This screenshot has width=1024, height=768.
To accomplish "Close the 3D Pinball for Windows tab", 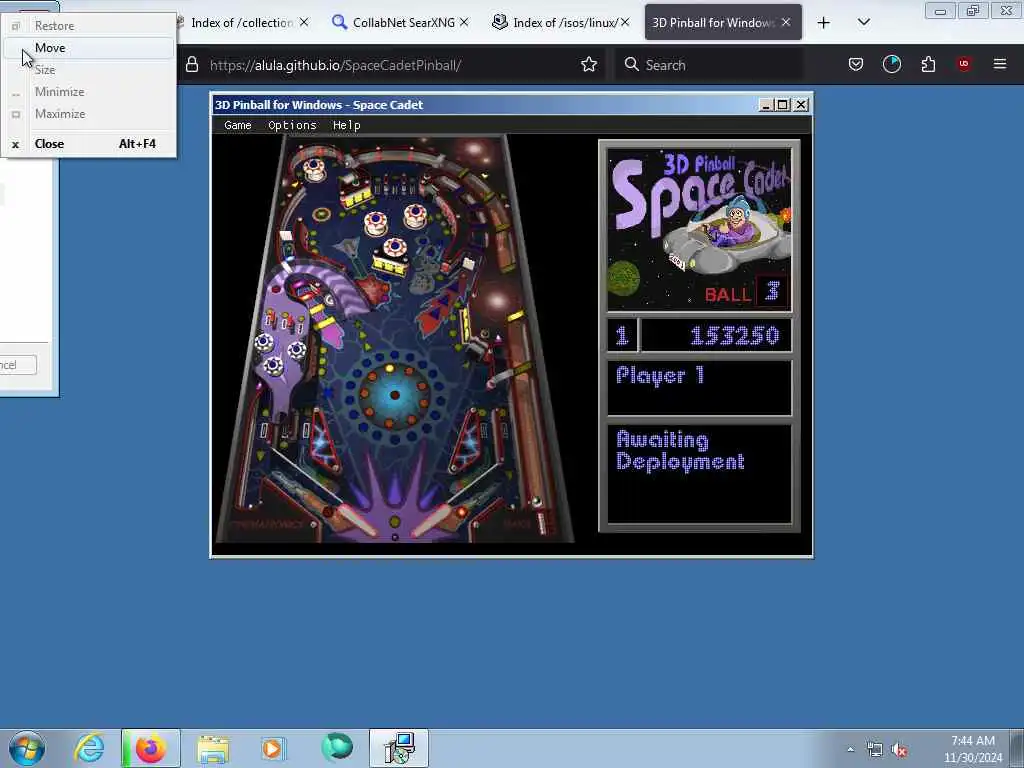I will point(786,22).
